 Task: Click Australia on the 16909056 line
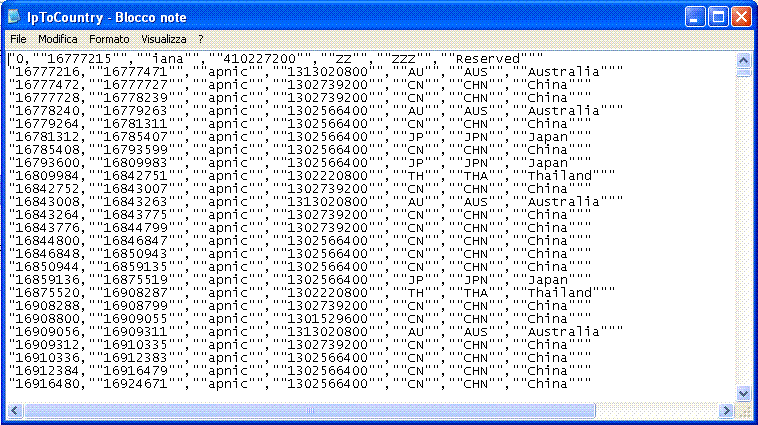point(564,332)
